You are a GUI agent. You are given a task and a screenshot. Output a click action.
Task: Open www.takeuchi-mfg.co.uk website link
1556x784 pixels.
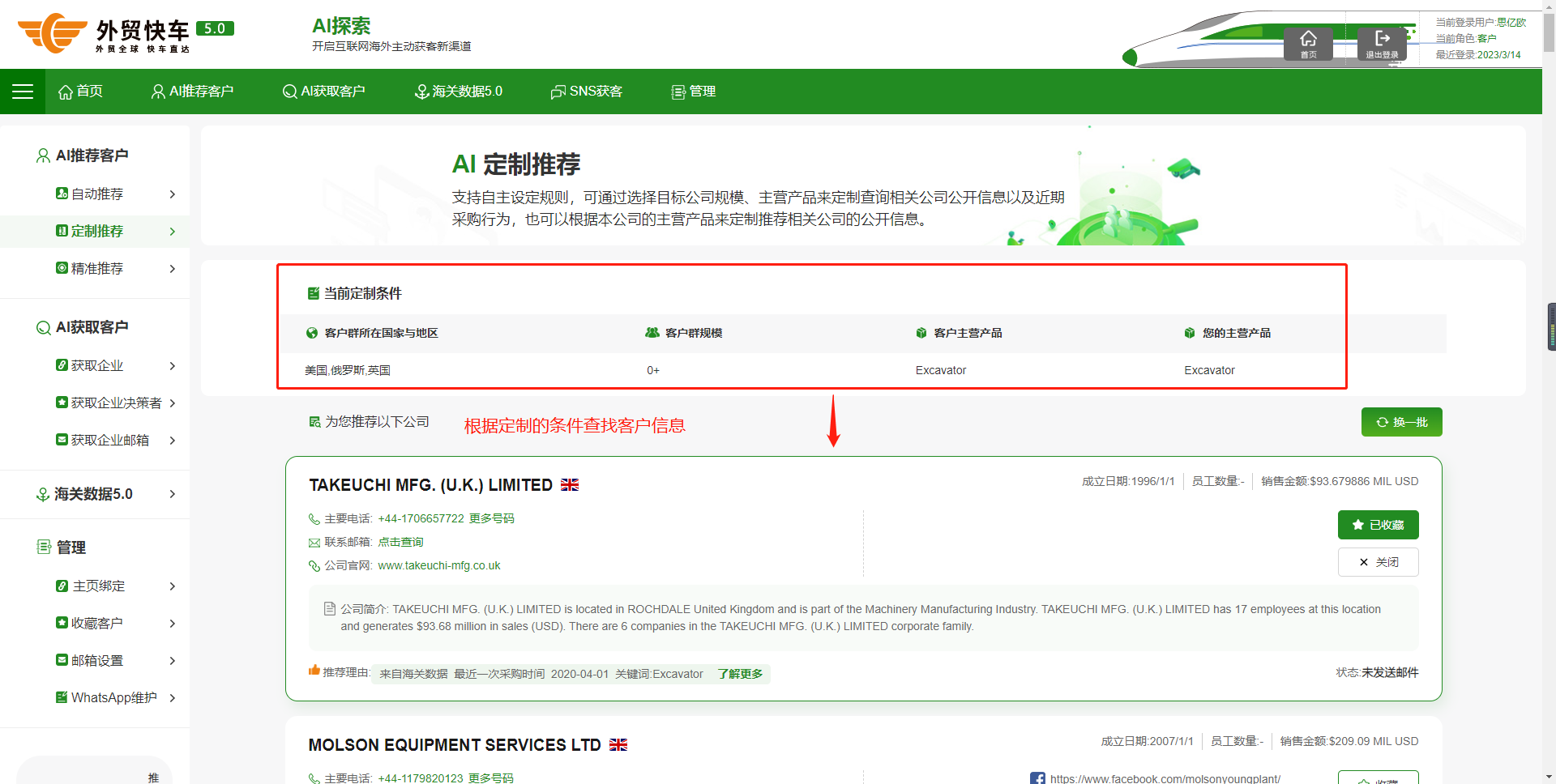[x=439, y=565]
